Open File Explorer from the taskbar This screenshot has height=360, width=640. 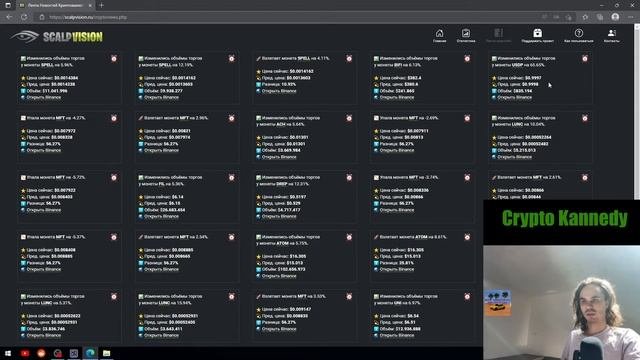pos(107,353)
